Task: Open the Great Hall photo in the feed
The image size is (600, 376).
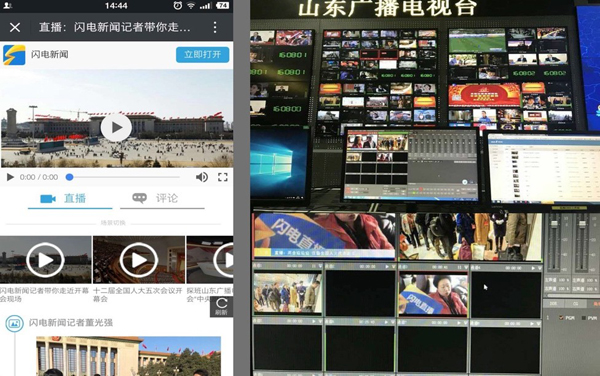Action: [x=128, y=356]
